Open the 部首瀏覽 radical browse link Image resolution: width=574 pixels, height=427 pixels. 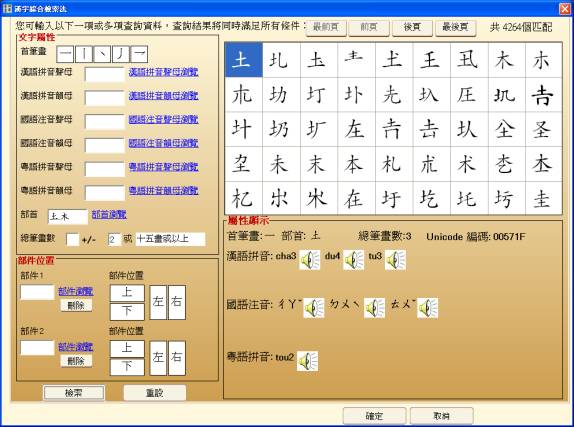click(109, 215)
